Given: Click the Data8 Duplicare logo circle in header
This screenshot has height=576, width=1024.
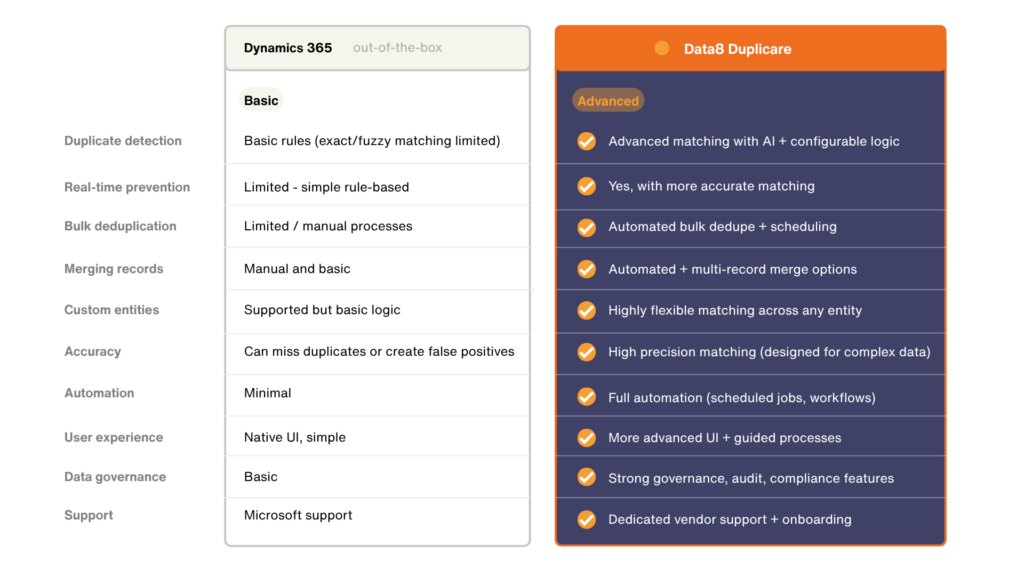Looking at the screenshot, I should pyautogui.click(x=662, y=47).
